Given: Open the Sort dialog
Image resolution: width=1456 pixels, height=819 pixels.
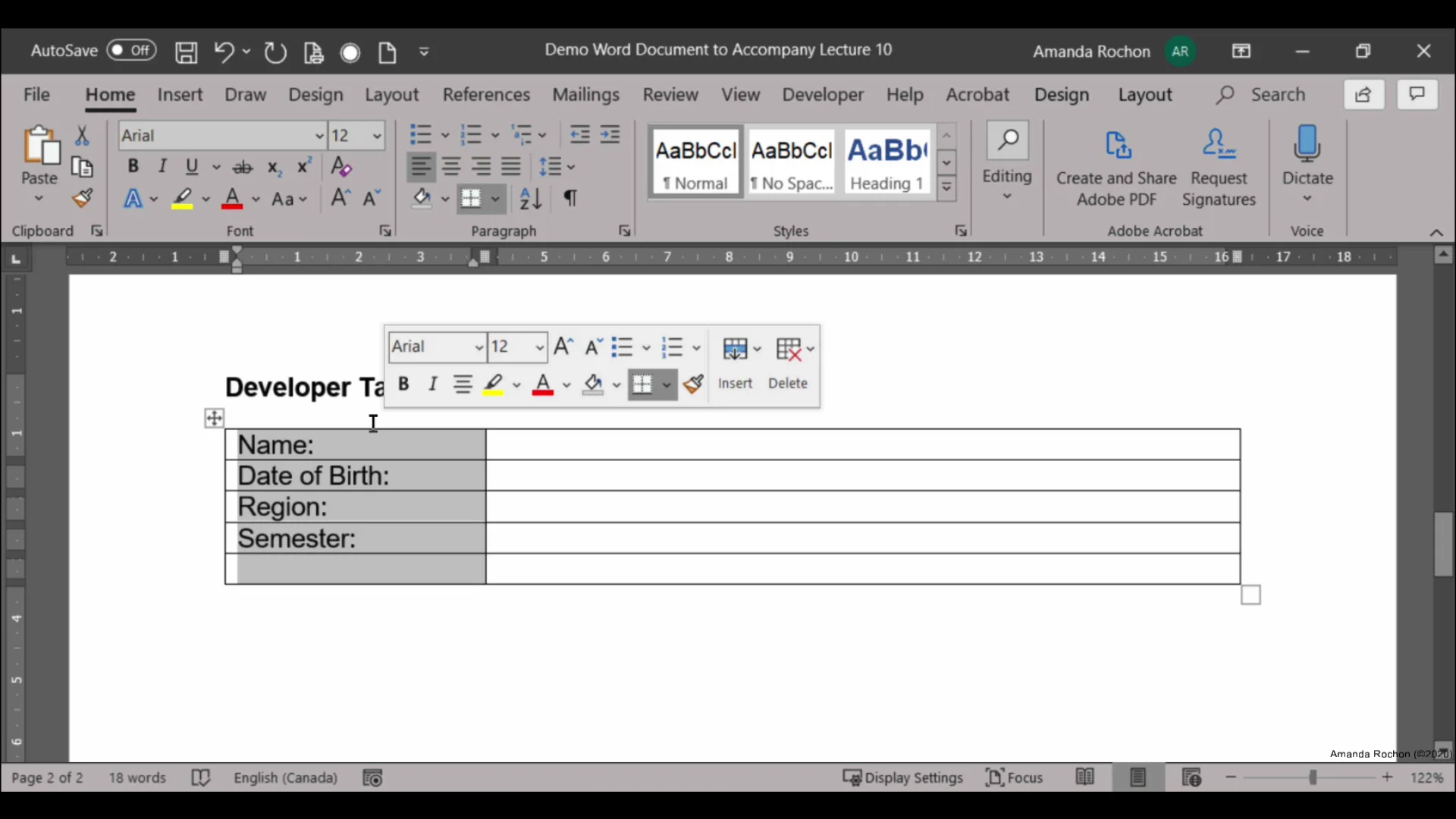Looking at the screenshot, I should [531, 199].
